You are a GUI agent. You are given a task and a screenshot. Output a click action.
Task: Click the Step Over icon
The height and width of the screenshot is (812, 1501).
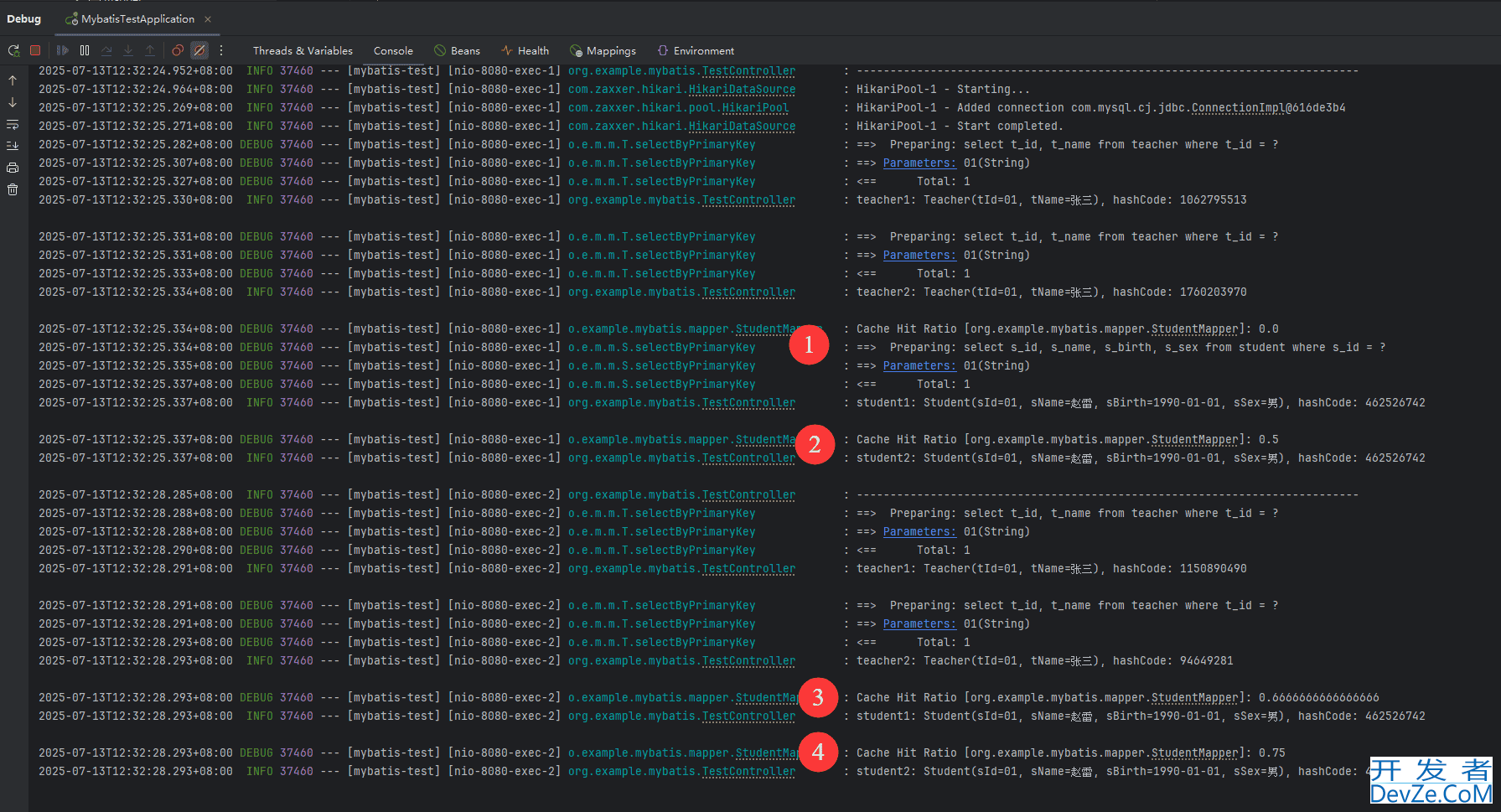(x=106, y=50)
